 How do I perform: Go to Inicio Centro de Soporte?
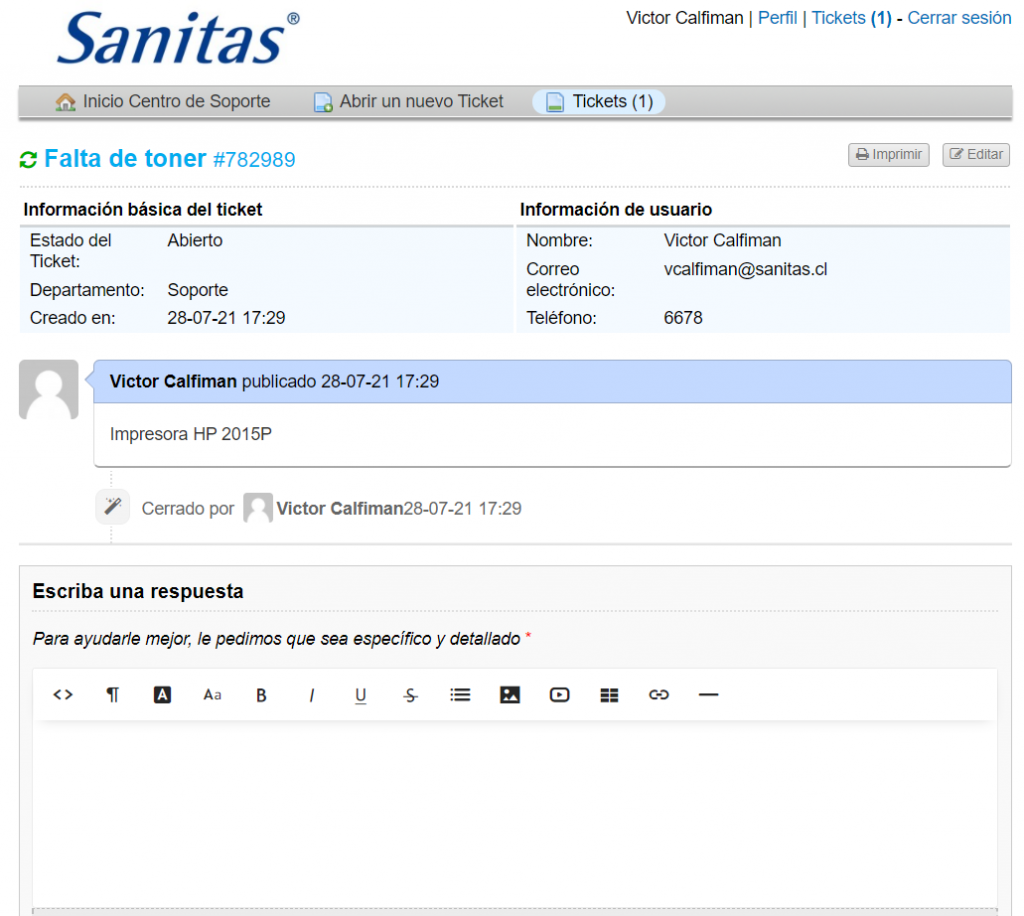click(x=163, y=102)
